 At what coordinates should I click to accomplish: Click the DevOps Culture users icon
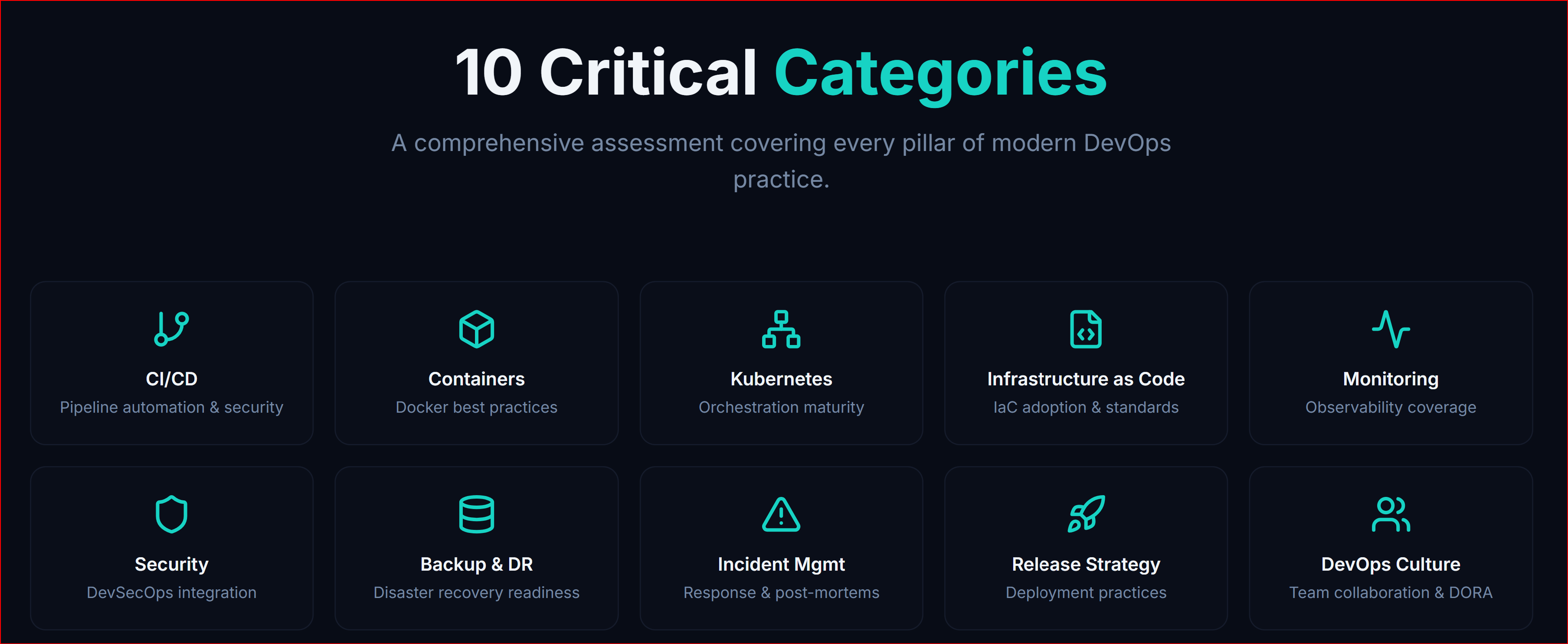click(1391, 514)
